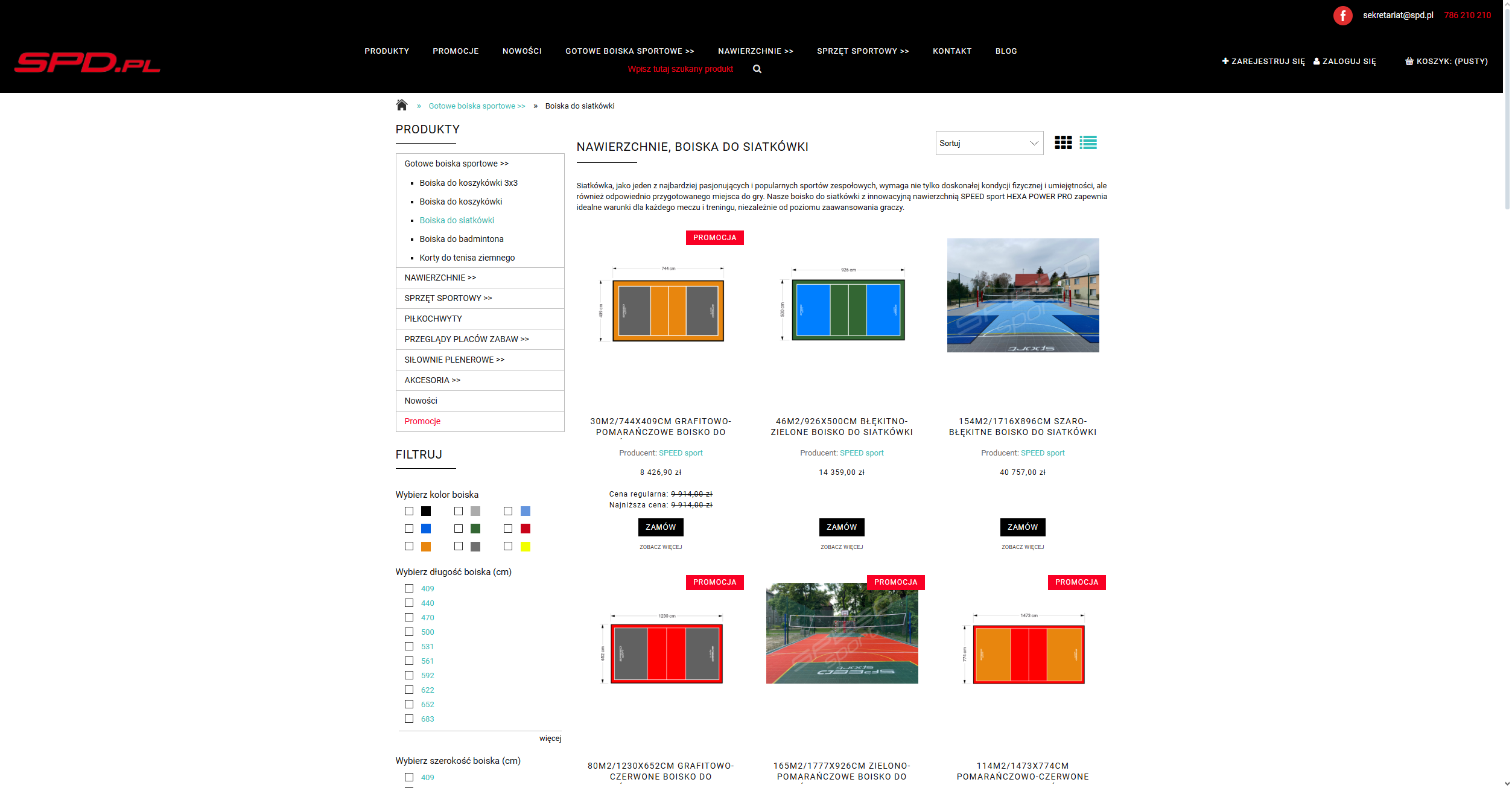Go to home via house icon

click(x=402, y=105)
